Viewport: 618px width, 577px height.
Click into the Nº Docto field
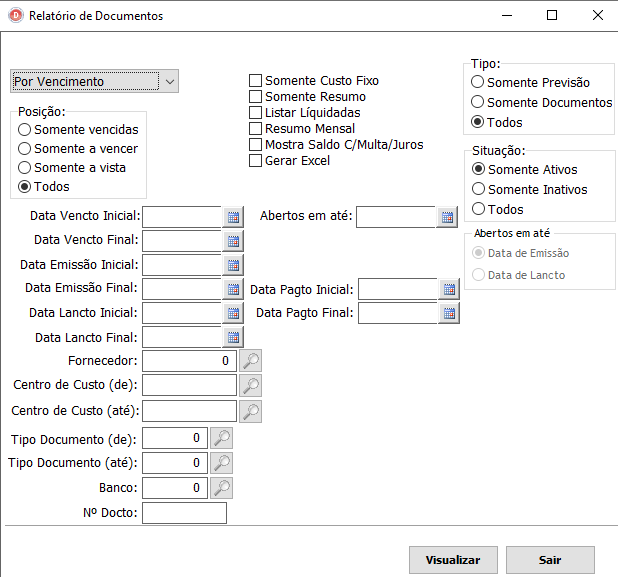point(184,513)
